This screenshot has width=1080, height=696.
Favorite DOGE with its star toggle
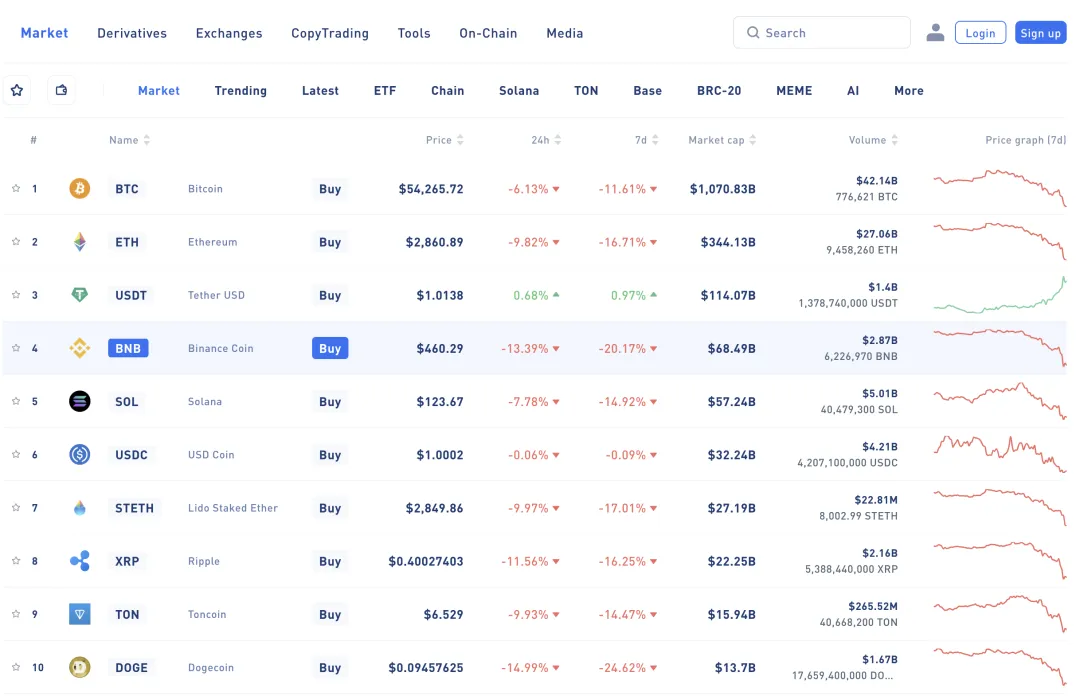[x=16, y=667]
